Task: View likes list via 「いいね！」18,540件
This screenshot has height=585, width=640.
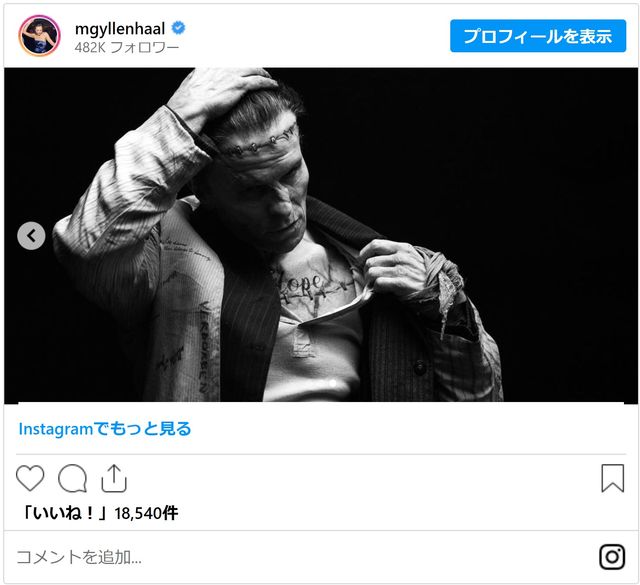Action: coord(99,513)
